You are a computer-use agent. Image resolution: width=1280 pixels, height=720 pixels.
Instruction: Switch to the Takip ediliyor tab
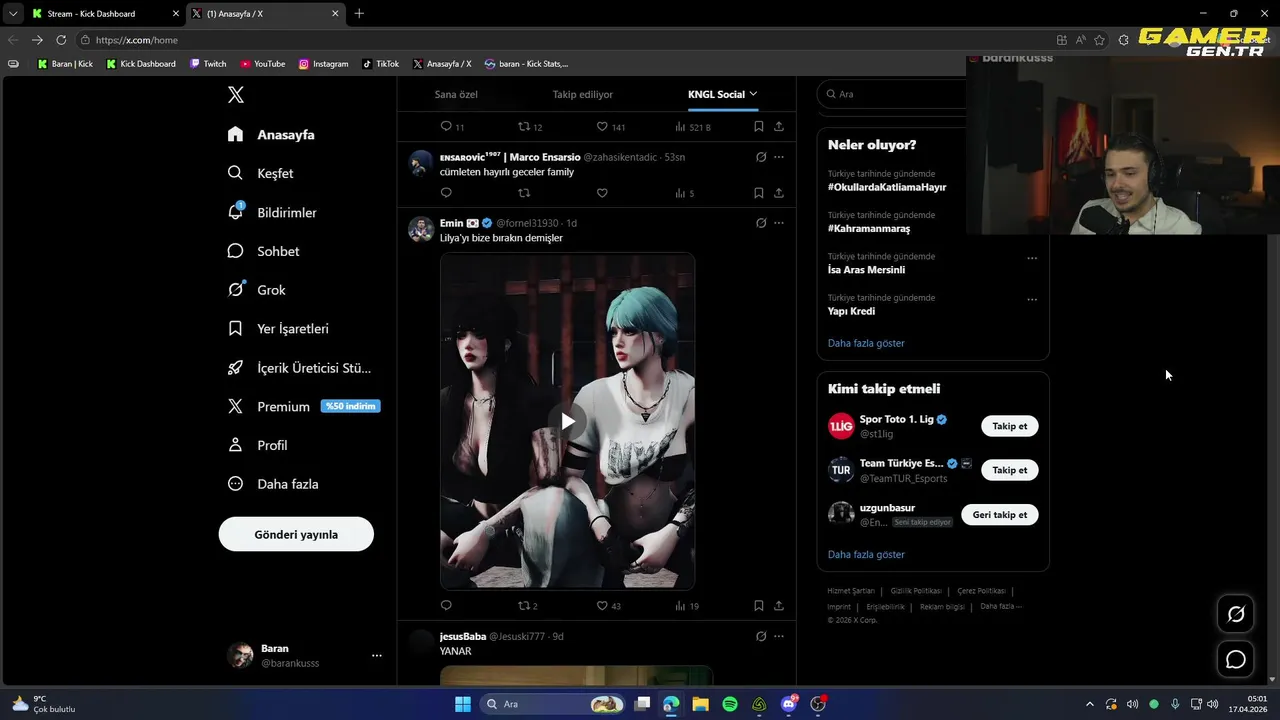click(583, 94)
